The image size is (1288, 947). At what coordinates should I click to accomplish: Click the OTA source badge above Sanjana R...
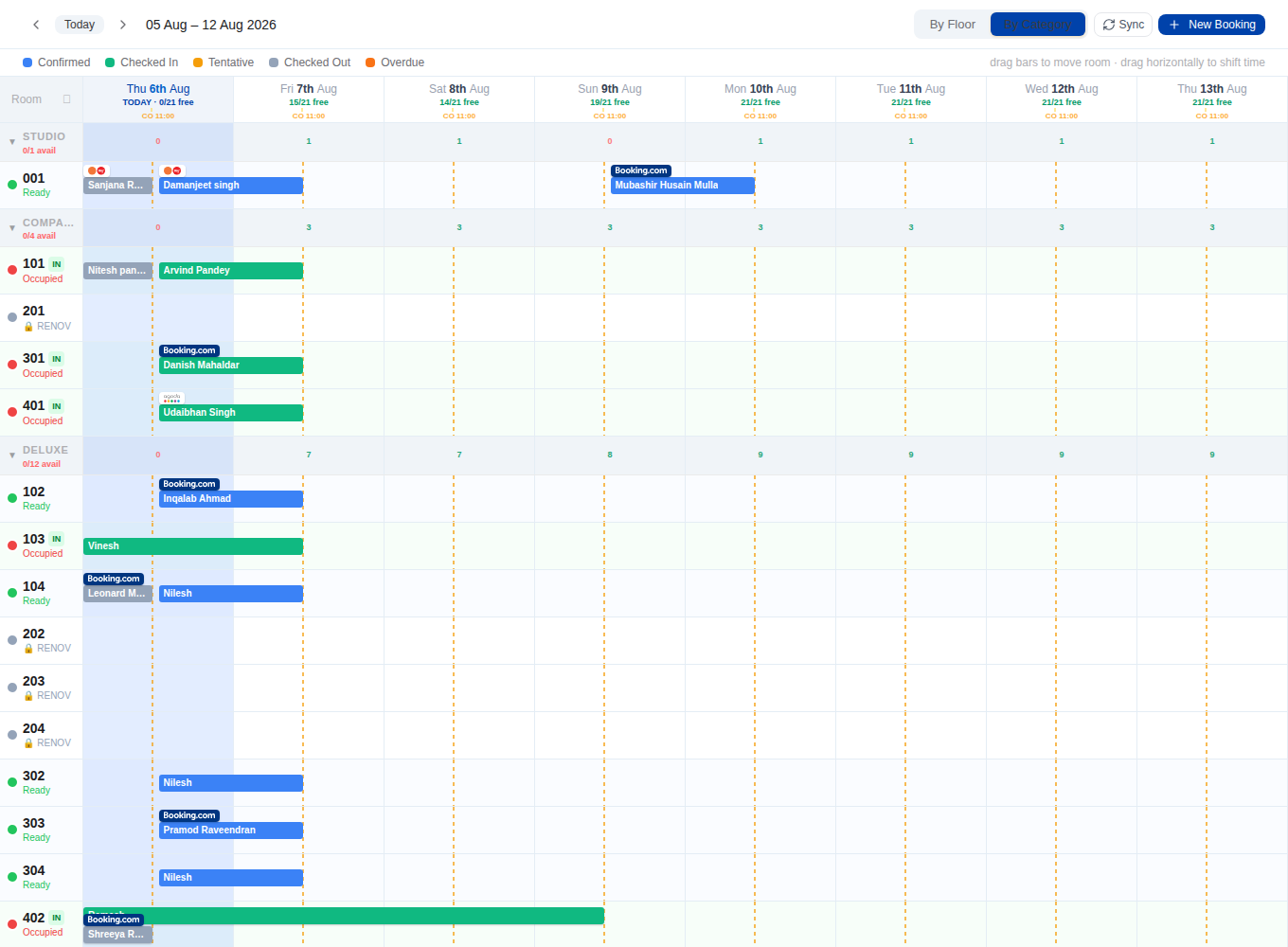pos(97,170)
